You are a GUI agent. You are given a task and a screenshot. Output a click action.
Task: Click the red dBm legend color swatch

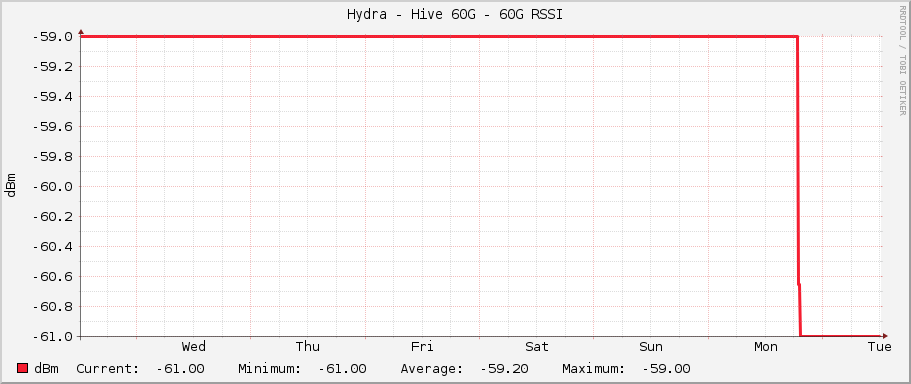23,368
